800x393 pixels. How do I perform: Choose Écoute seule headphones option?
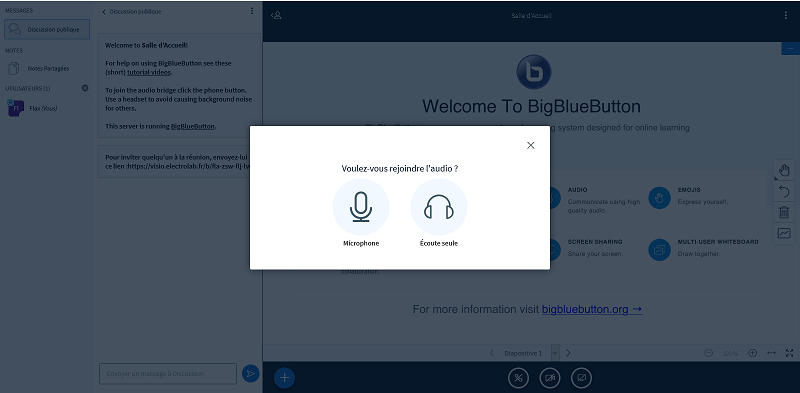(439, 207)
